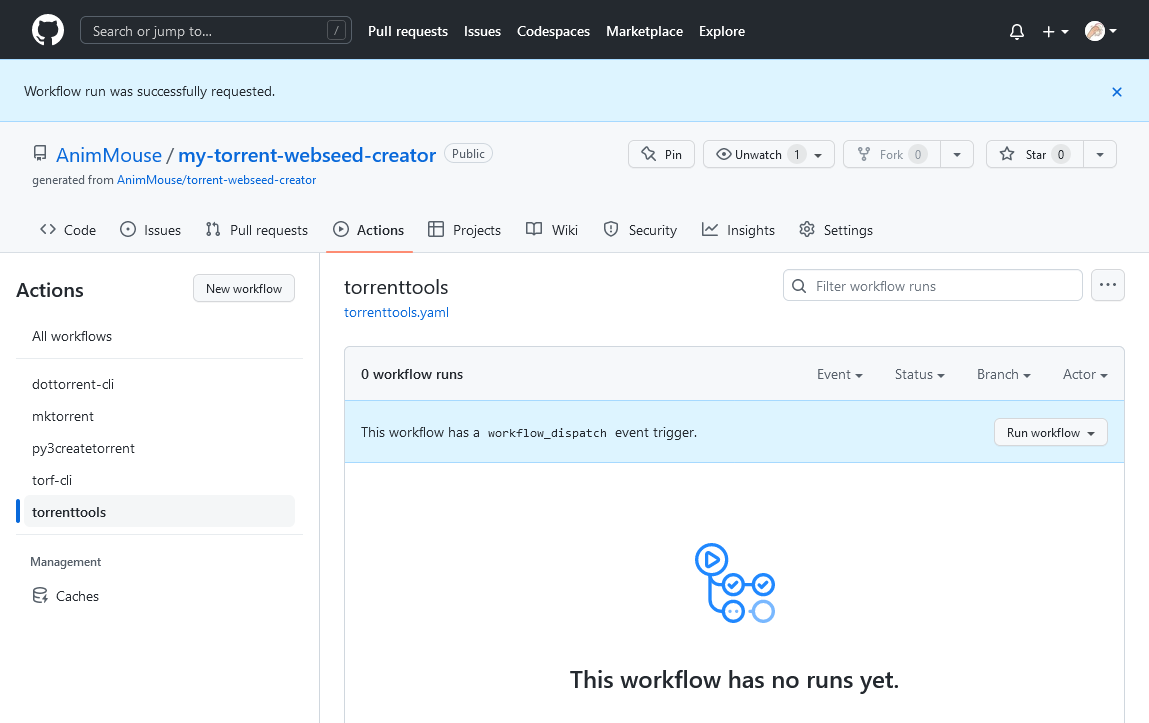This screenshot has width=1149, height=723.
Task: Click the '0 workflow runs' text
Action: (412, 374)
